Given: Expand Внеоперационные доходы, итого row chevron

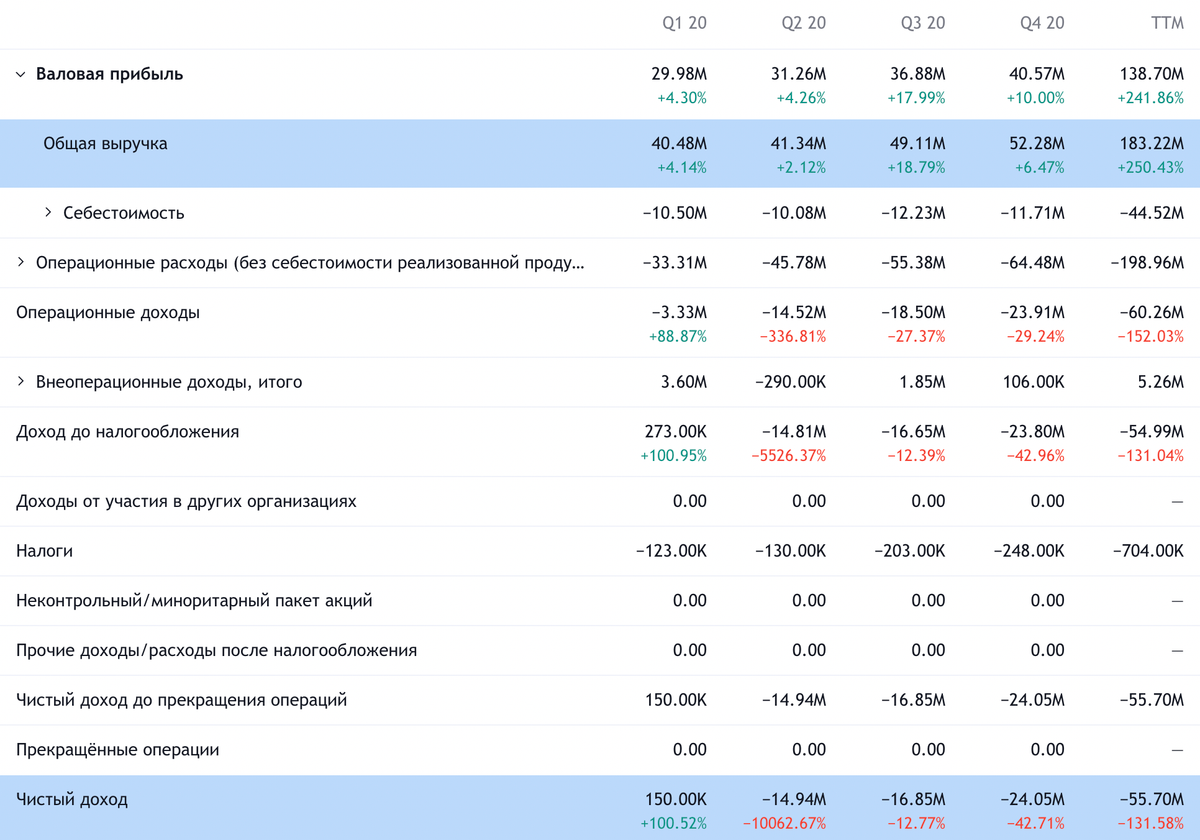Looking at the screenshot, I should (21, 382).
